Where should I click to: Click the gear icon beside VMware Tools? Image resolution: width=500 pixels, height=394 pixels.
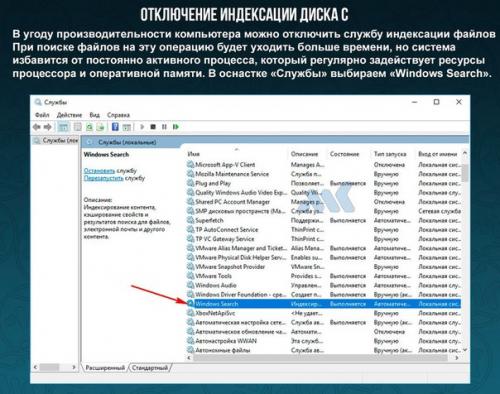pyautogui.click(x=190, y=276)
